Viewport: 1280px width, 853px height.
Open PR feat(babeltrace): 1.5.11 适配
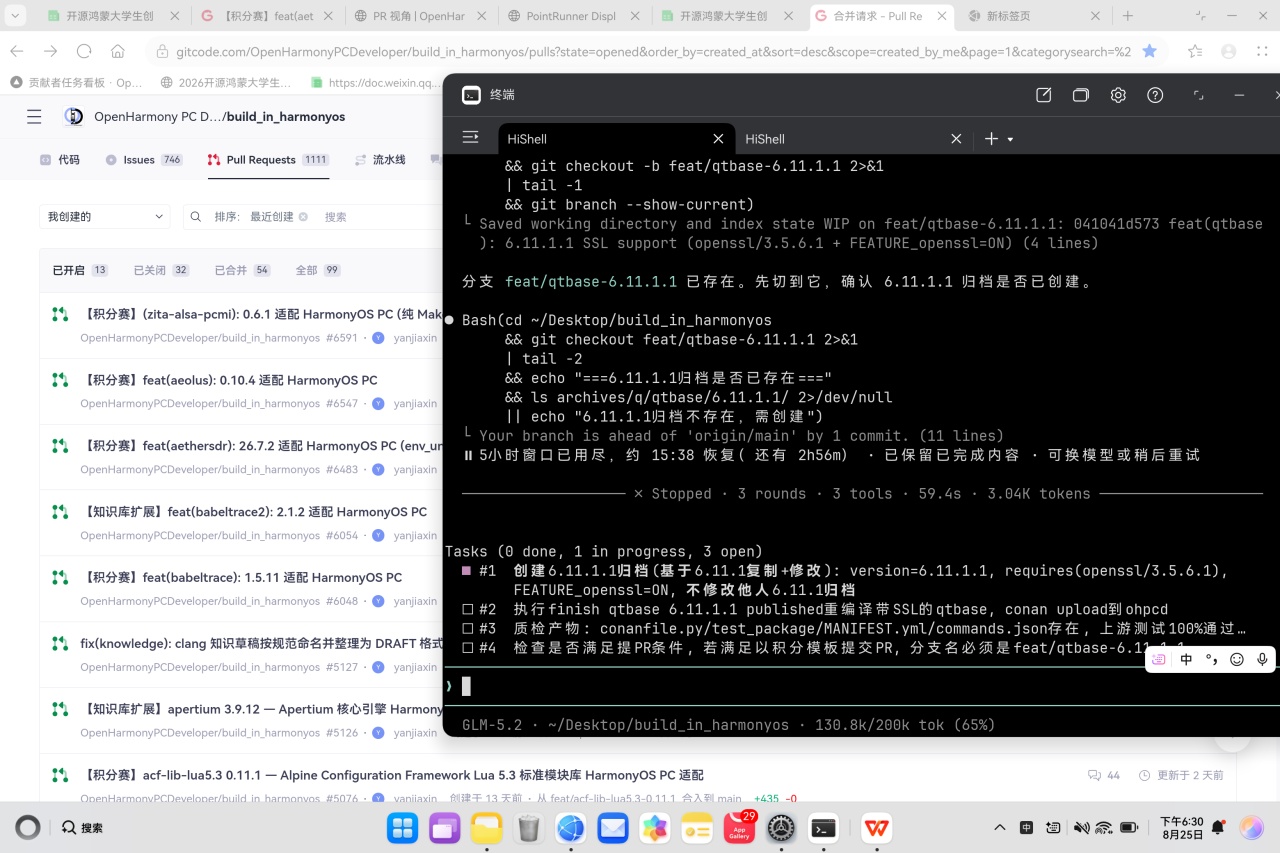point(241,578)
